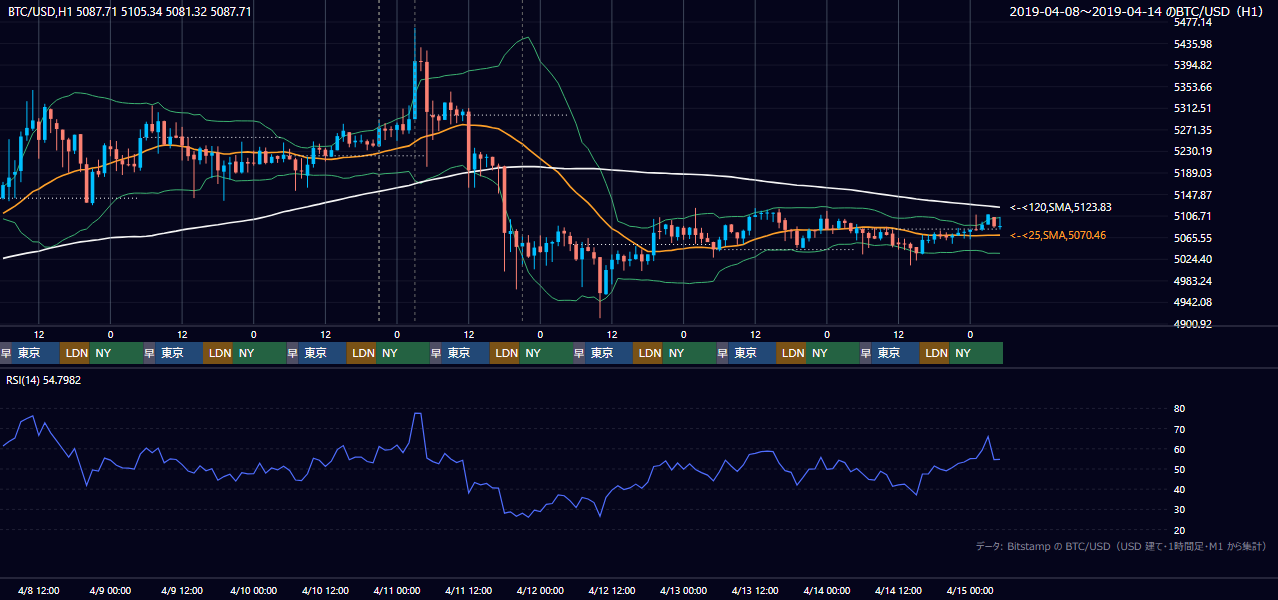Select the 4/12 00:00 time label

541,590
